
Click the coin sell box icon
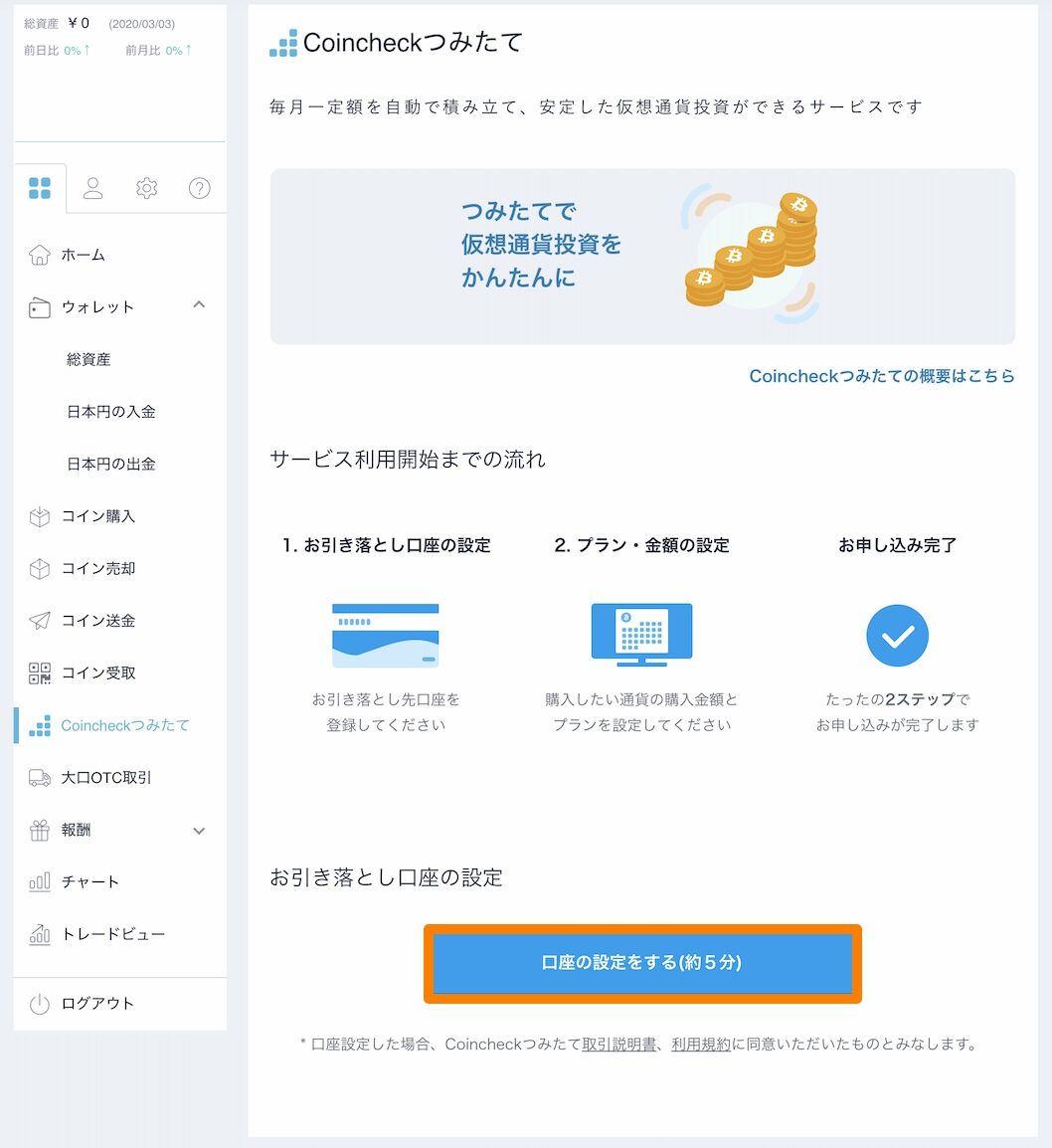40,569
